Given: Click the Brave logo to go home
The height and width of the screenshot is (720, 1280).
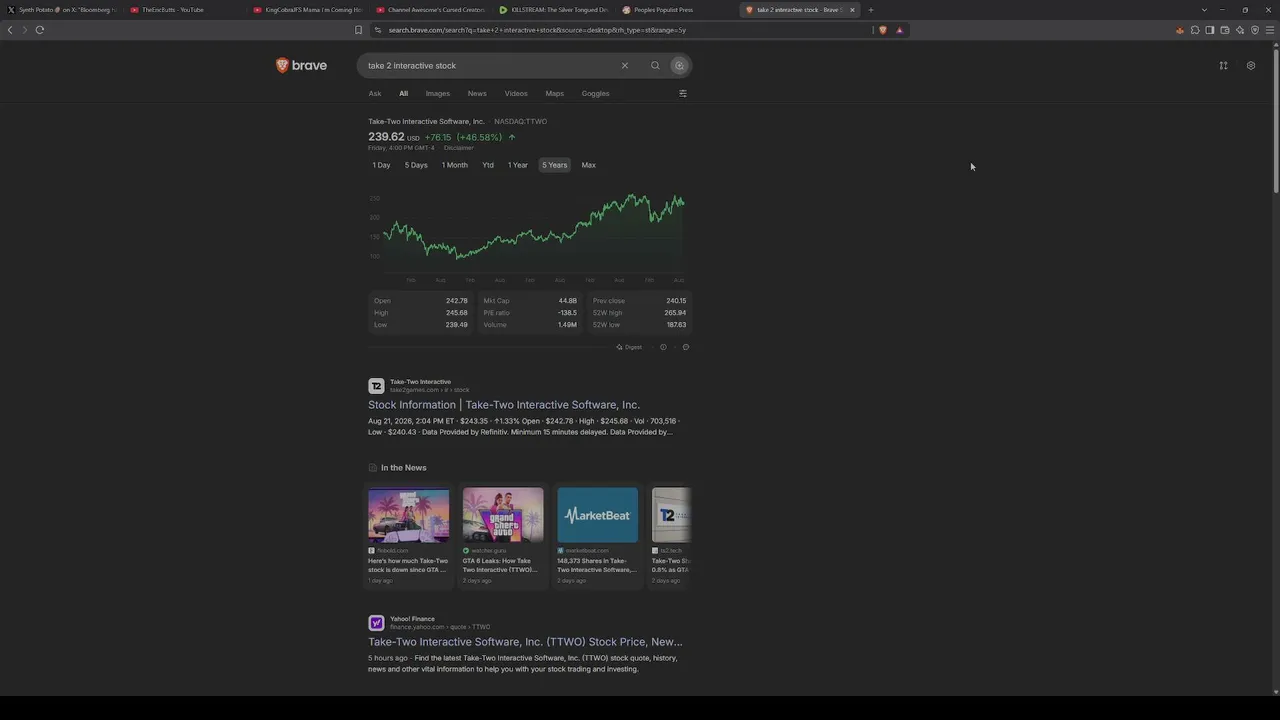Looking at the screenshot, I should click(x=301, y=66).
